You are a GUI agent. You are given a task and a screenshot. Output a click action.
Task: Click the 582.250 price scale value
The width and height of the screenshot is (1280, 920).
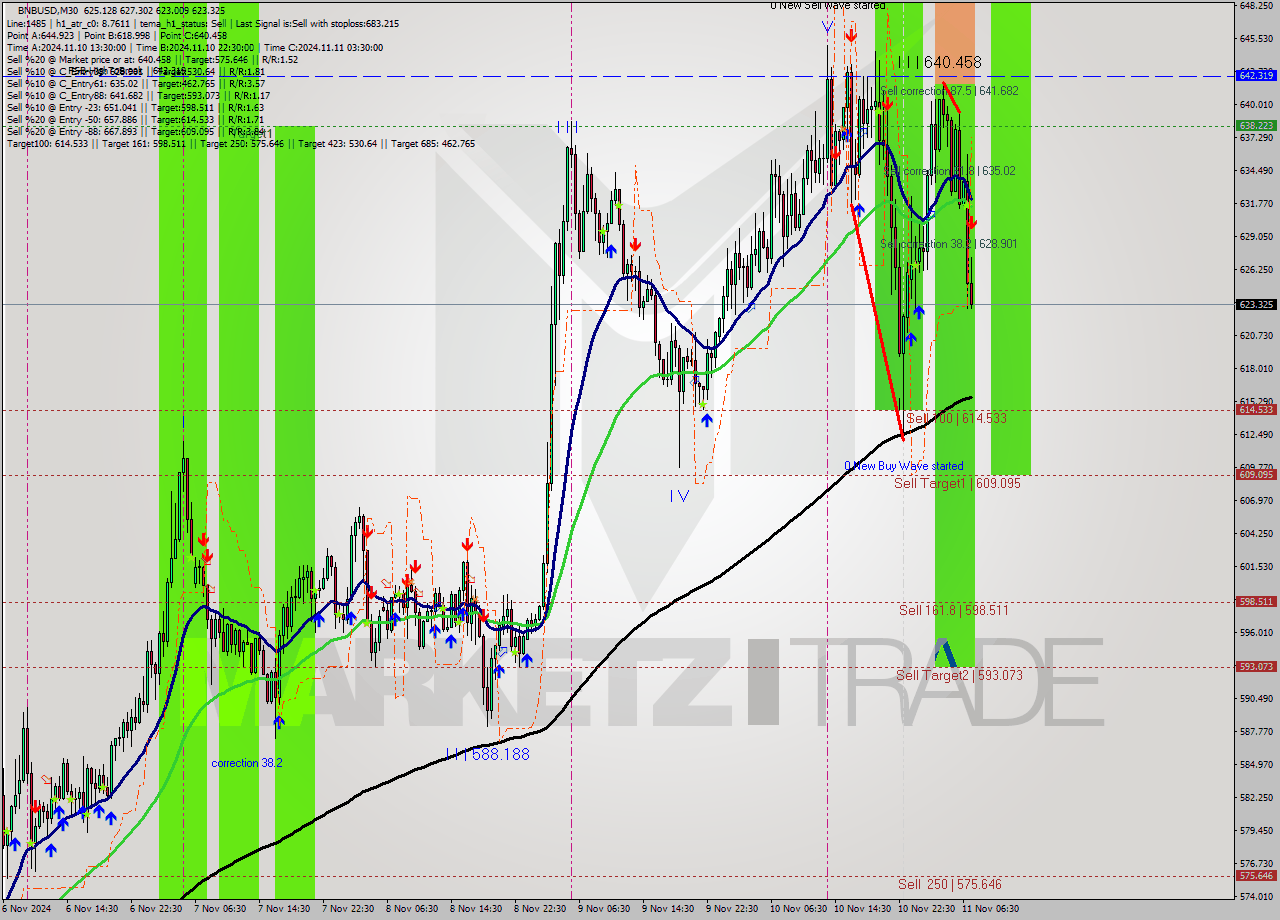(x=1256, y=797)
